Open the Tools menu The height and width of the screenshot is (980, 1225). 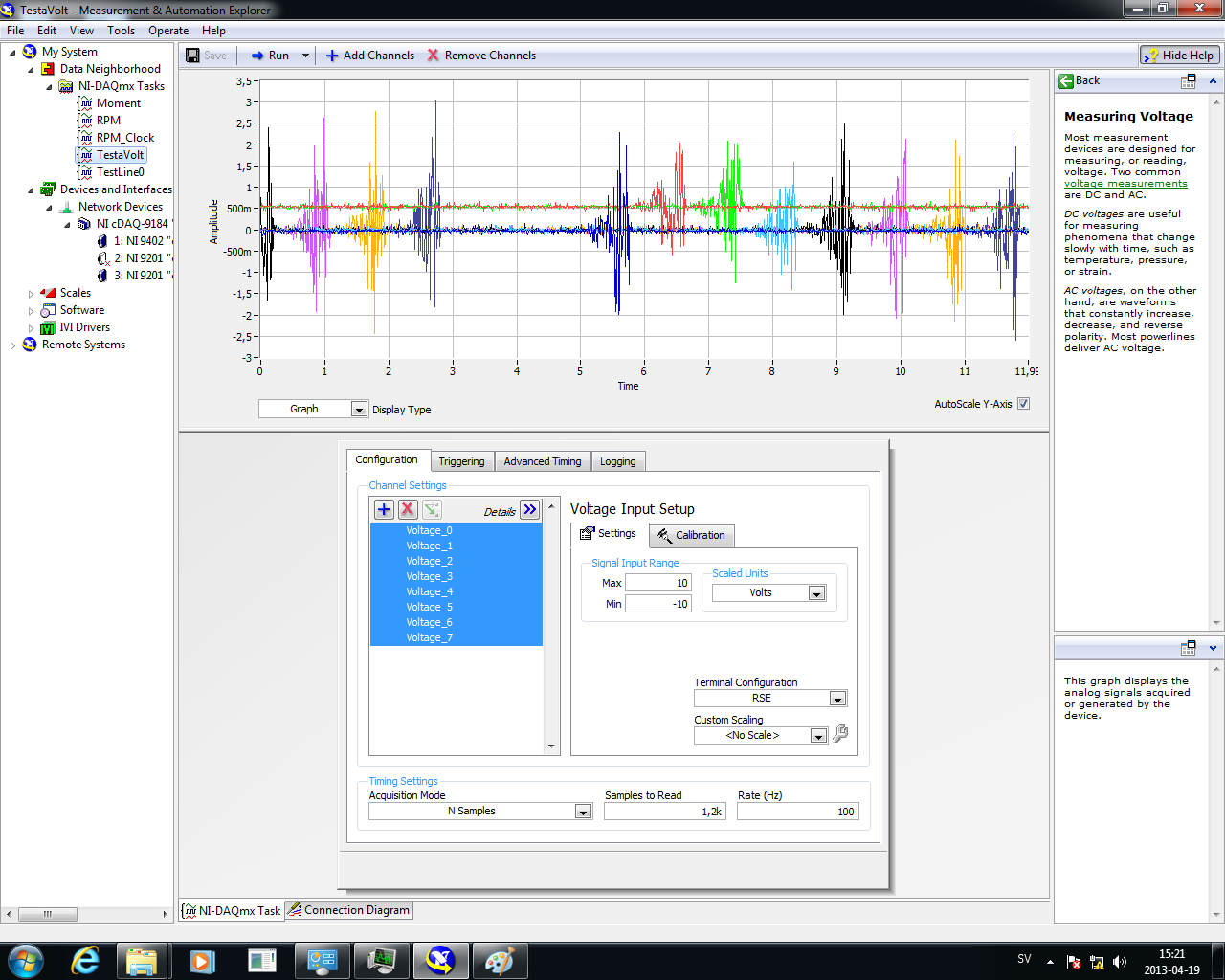121,31
